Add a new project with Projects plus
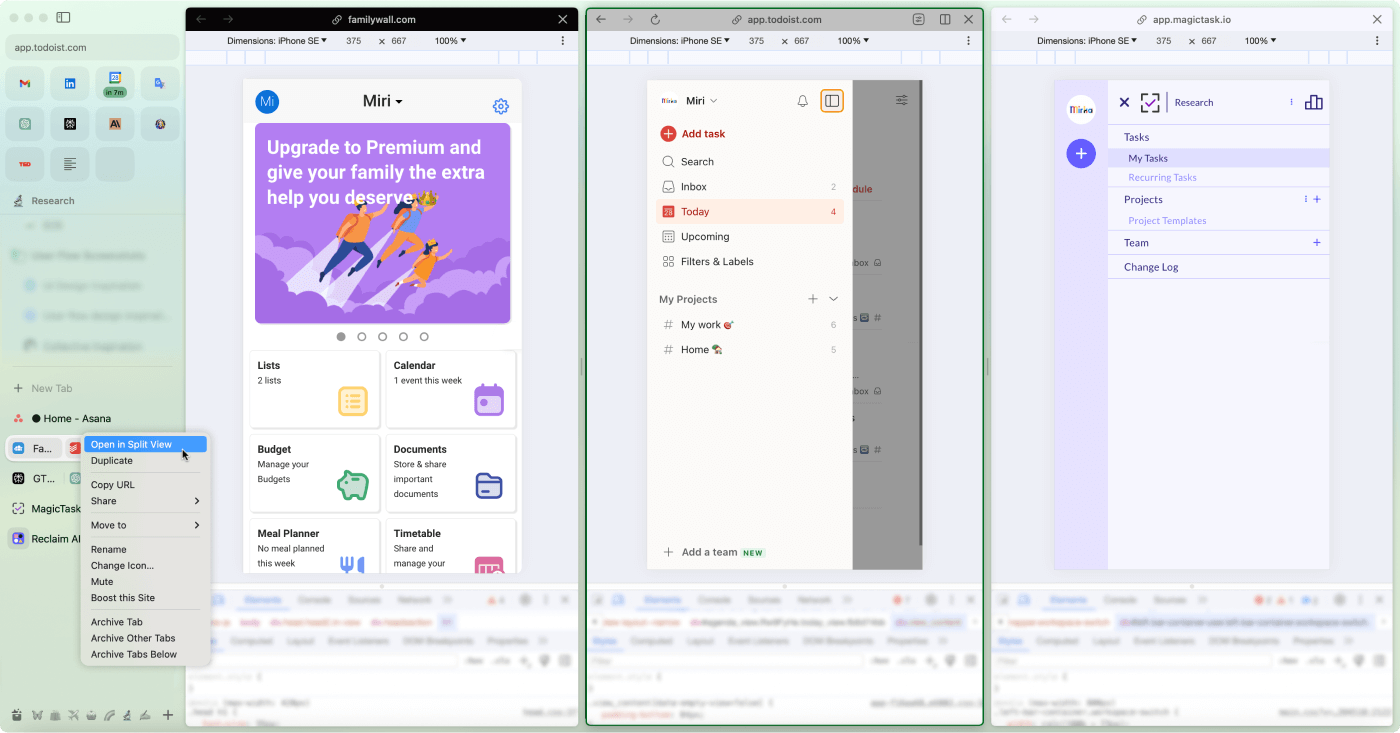The width and height of the screenshot is (1400, 733). tap(1317, 199)
